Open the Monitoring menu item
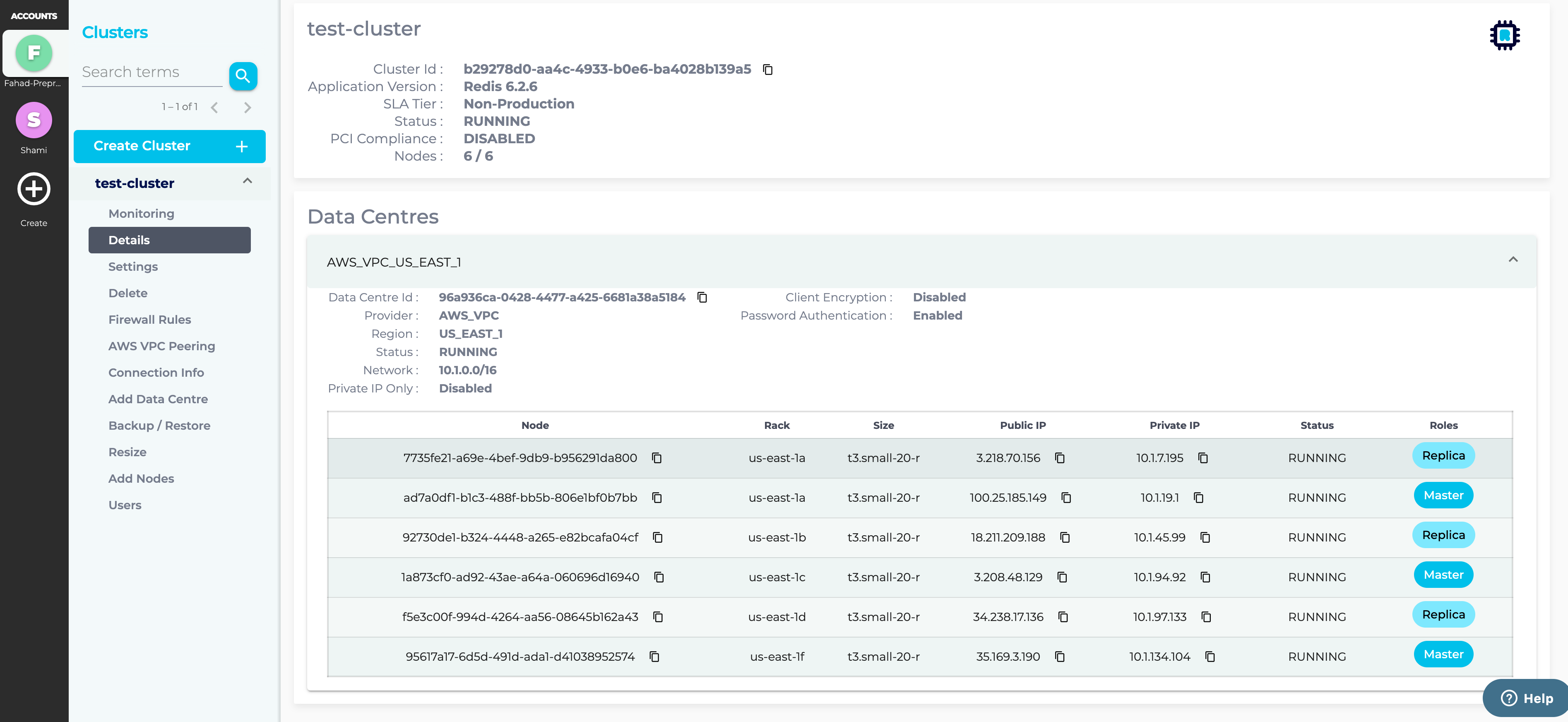 pyautogui.click(x=141, y=214)
